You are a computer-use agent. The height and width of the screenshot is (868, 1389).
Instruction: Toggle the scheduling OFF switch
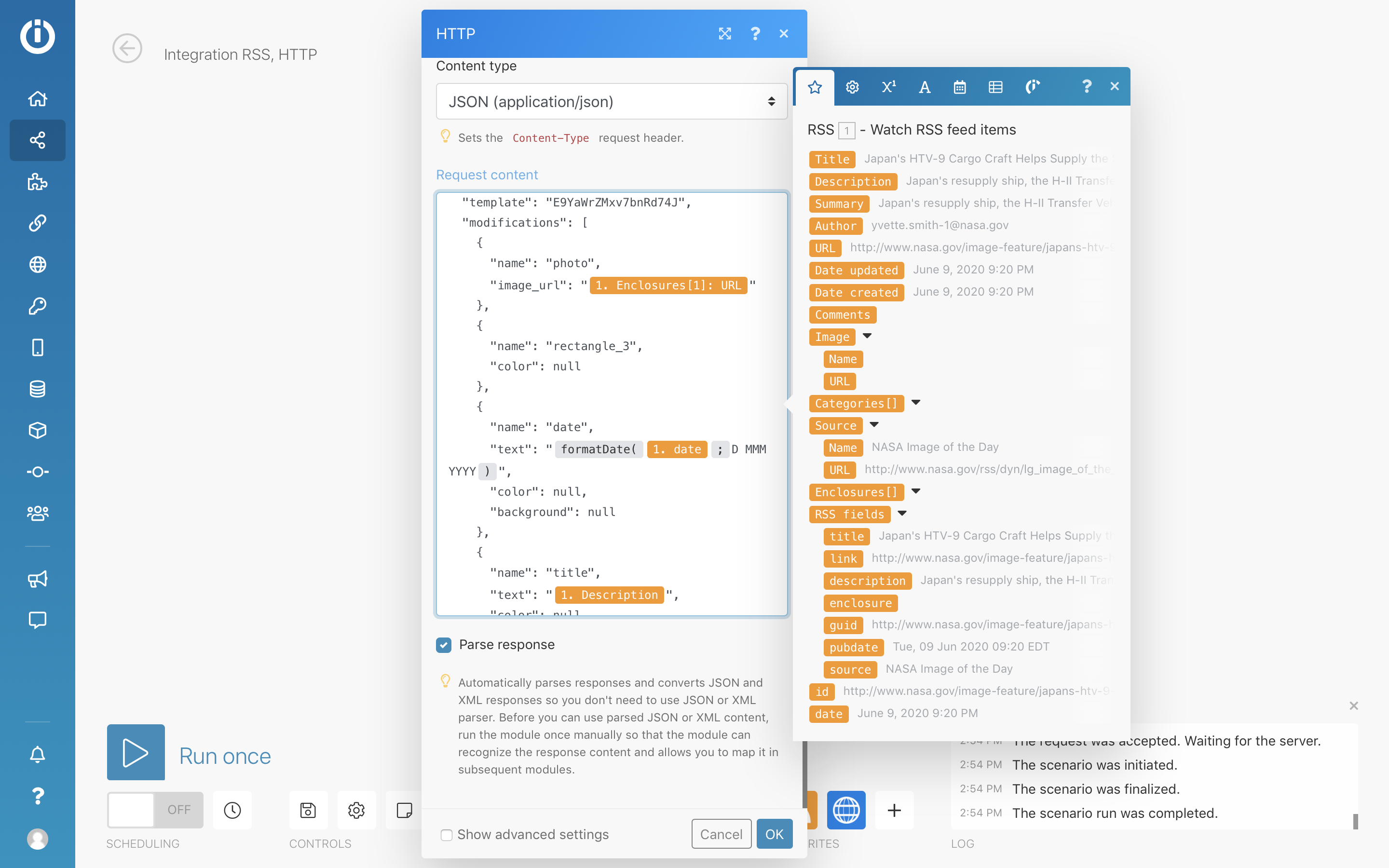click(x=155, y=810)
